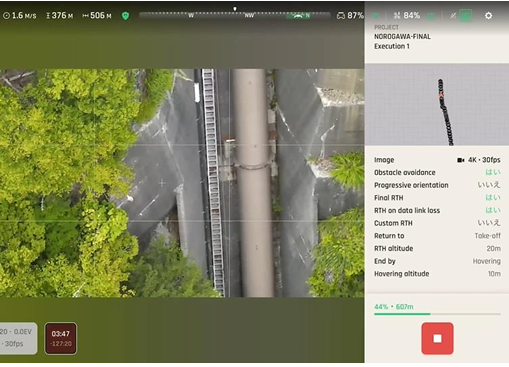The height and width of the screenshot is (367, 509).
Task: Tap the RTH altitude 20m value
Action: pyautogui.click(x=493, y=248)
